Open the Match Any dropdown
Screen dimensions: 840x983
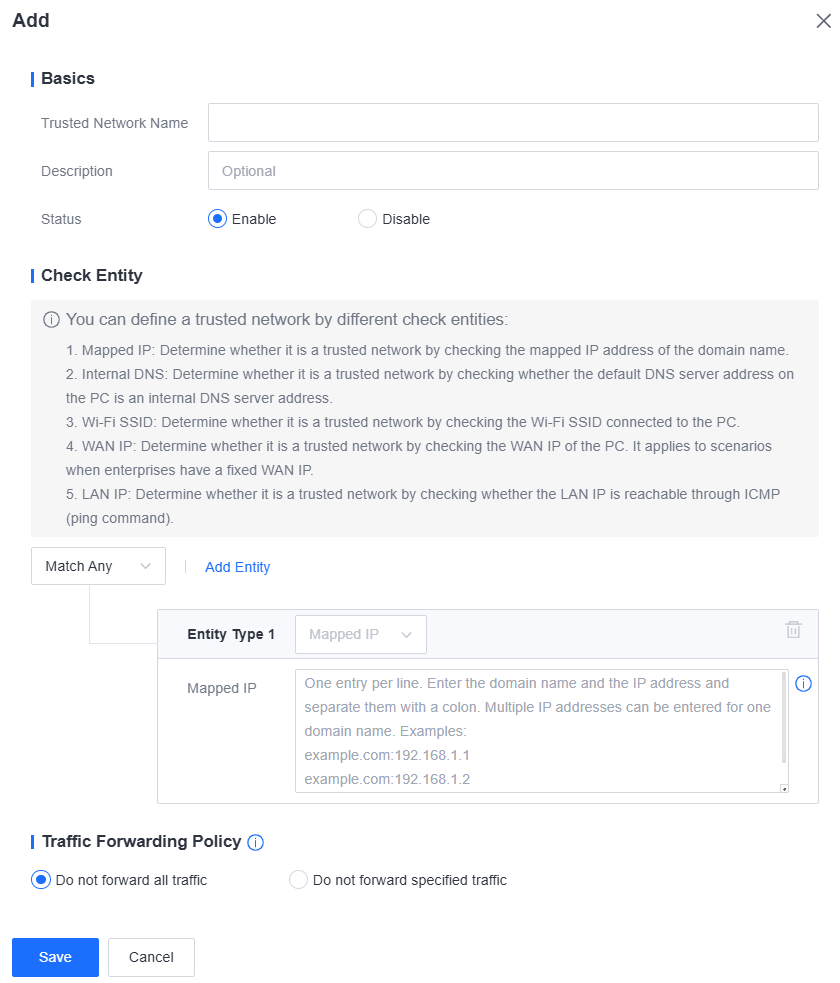[x=98, y=566]
